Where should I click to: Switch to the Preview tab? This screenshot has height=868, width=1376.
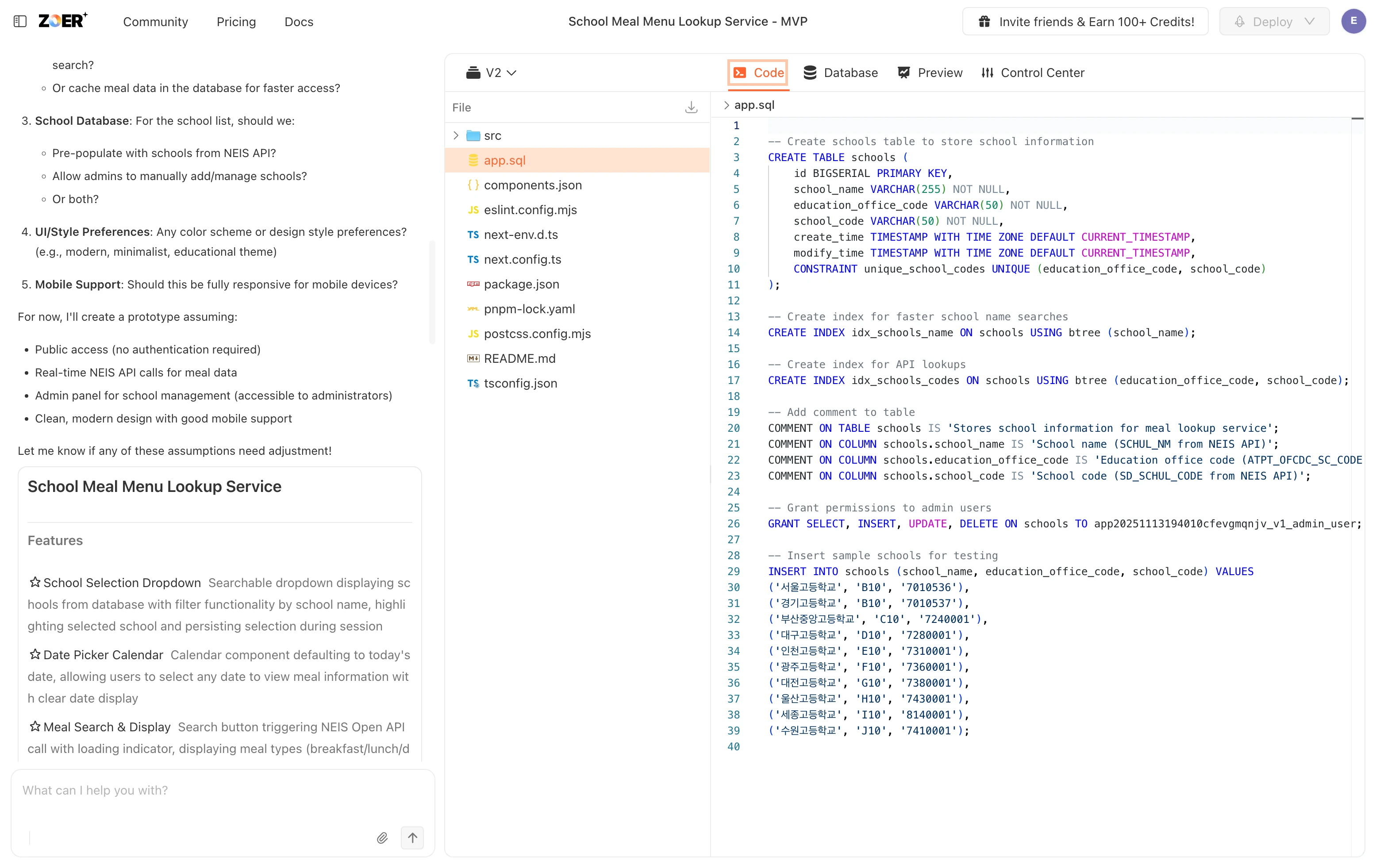[930, 73]
